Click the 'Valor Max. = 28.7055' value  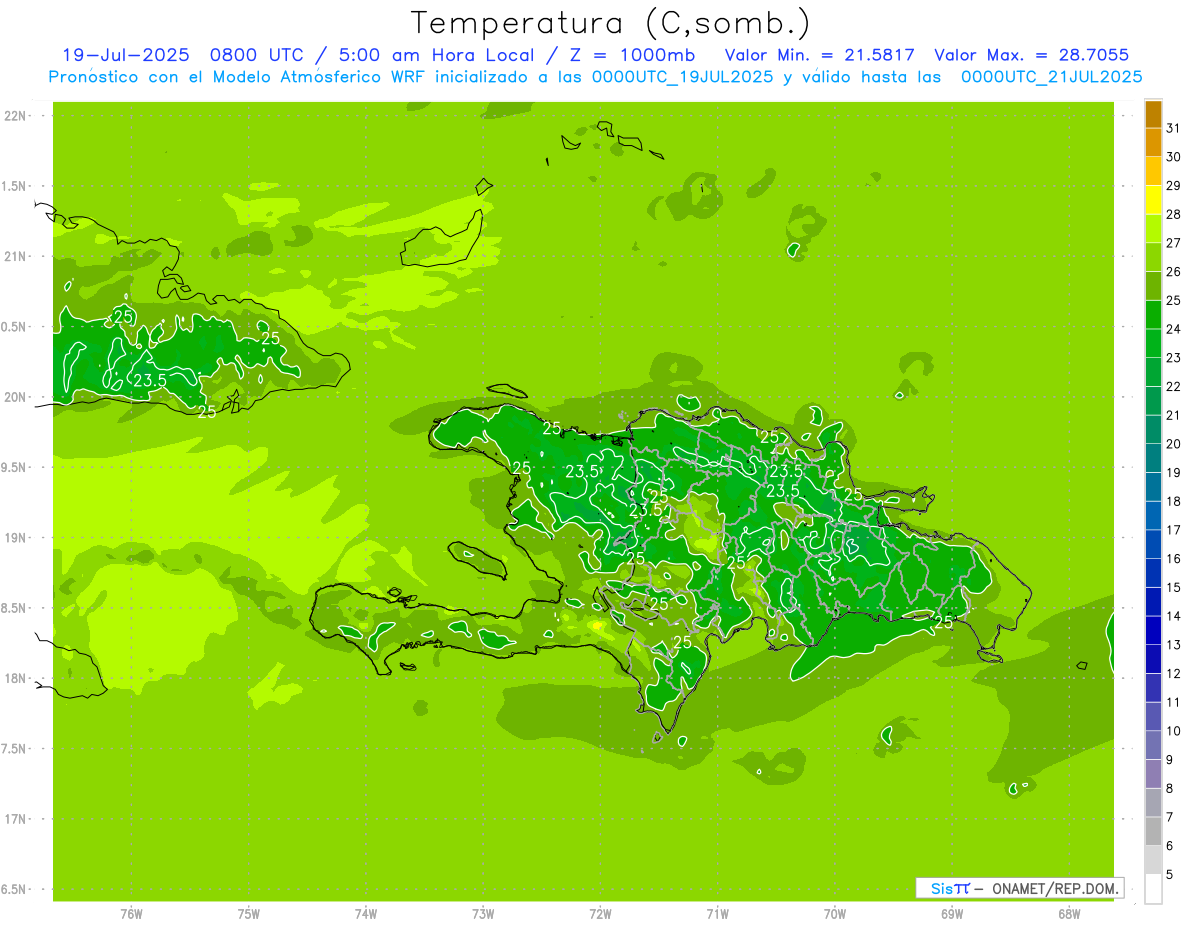(x=1032, y=55)
